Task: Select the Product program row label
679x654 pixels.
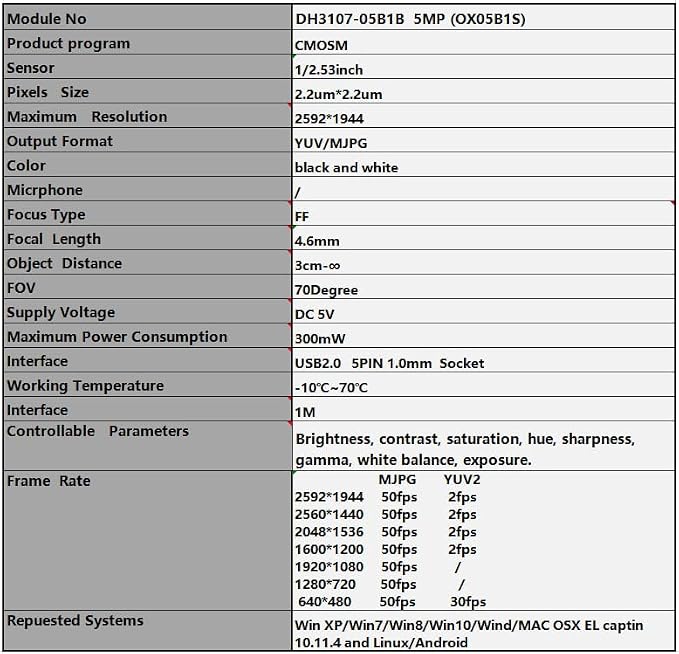Action: (148, 42)
